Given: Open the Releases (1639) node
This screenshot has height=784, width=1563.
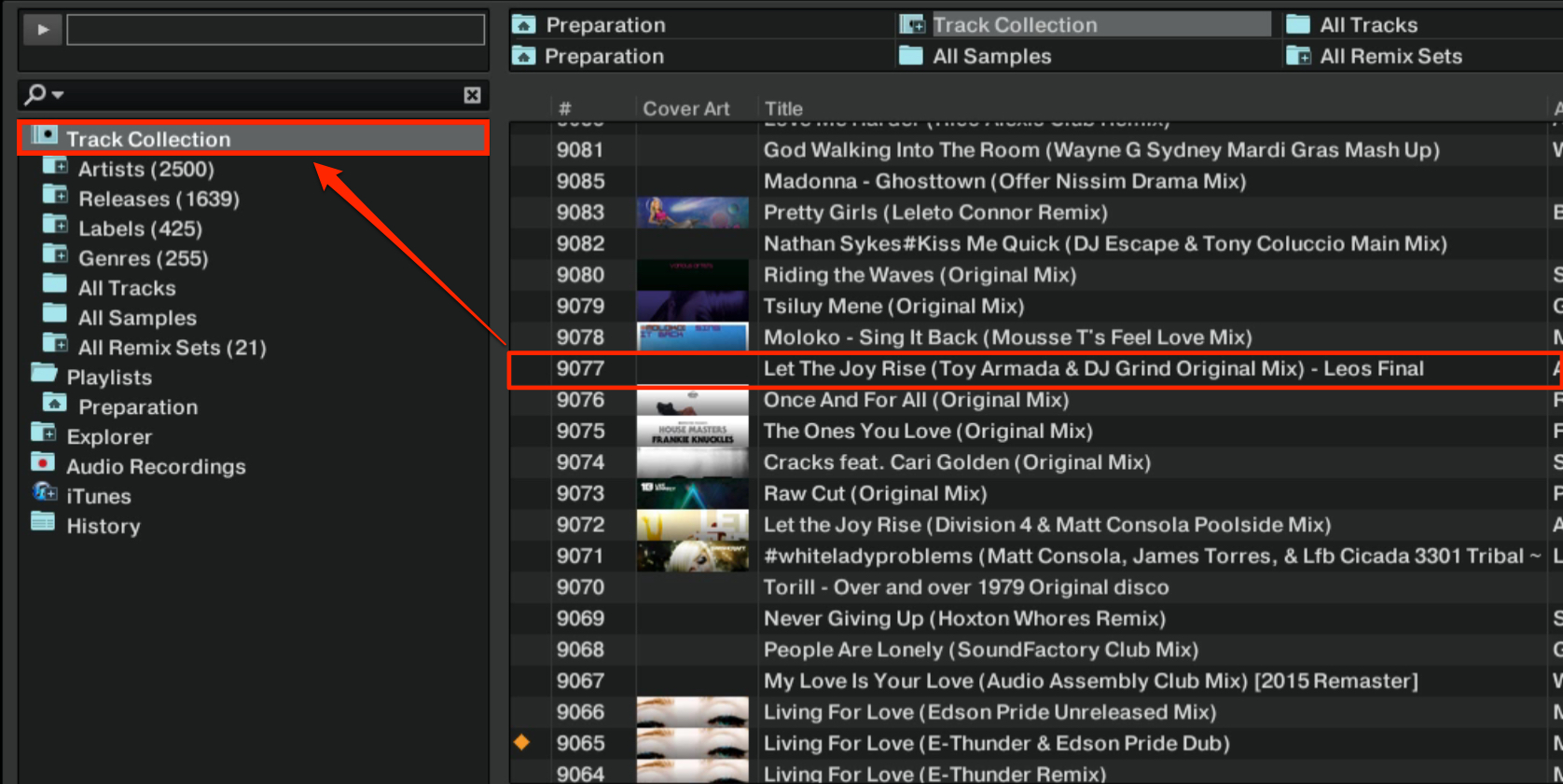Looking at the screenshot, I should (x=159, y=199).
